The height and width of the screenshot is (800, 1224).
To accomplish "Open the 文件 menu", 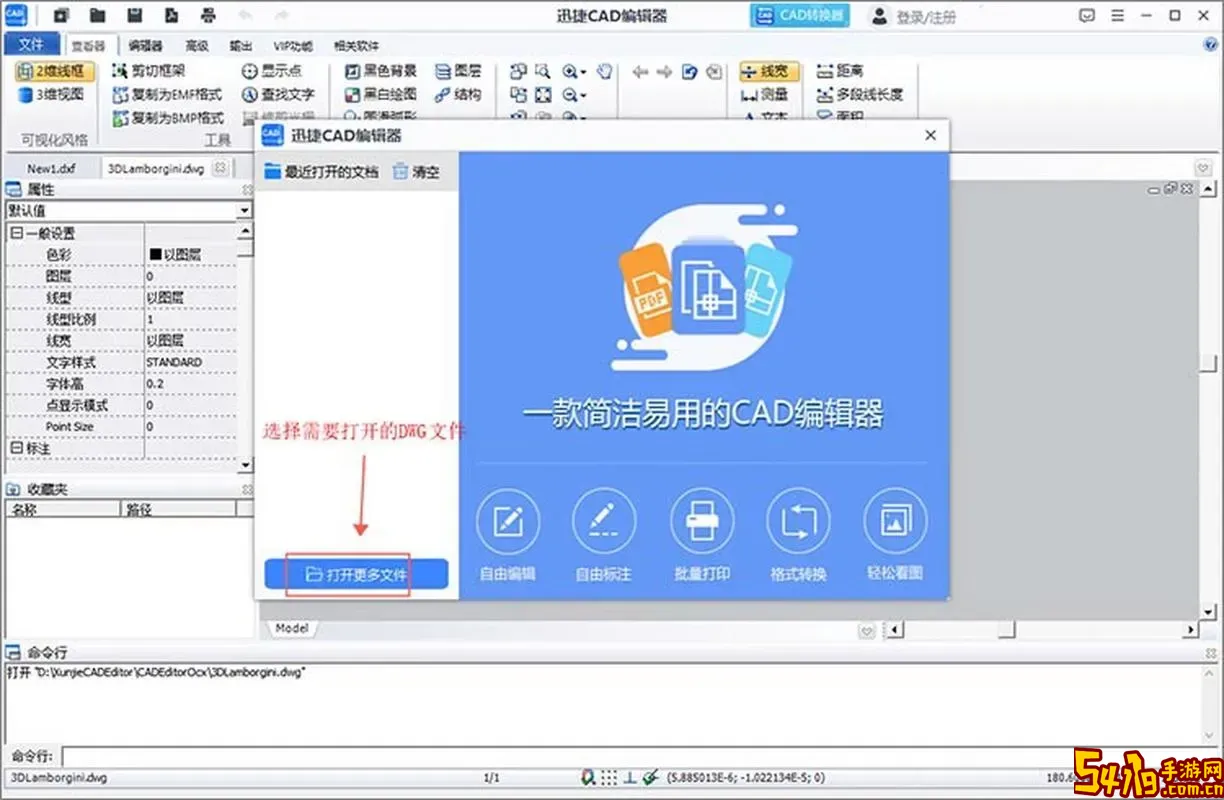I will (x=30, y=44).
